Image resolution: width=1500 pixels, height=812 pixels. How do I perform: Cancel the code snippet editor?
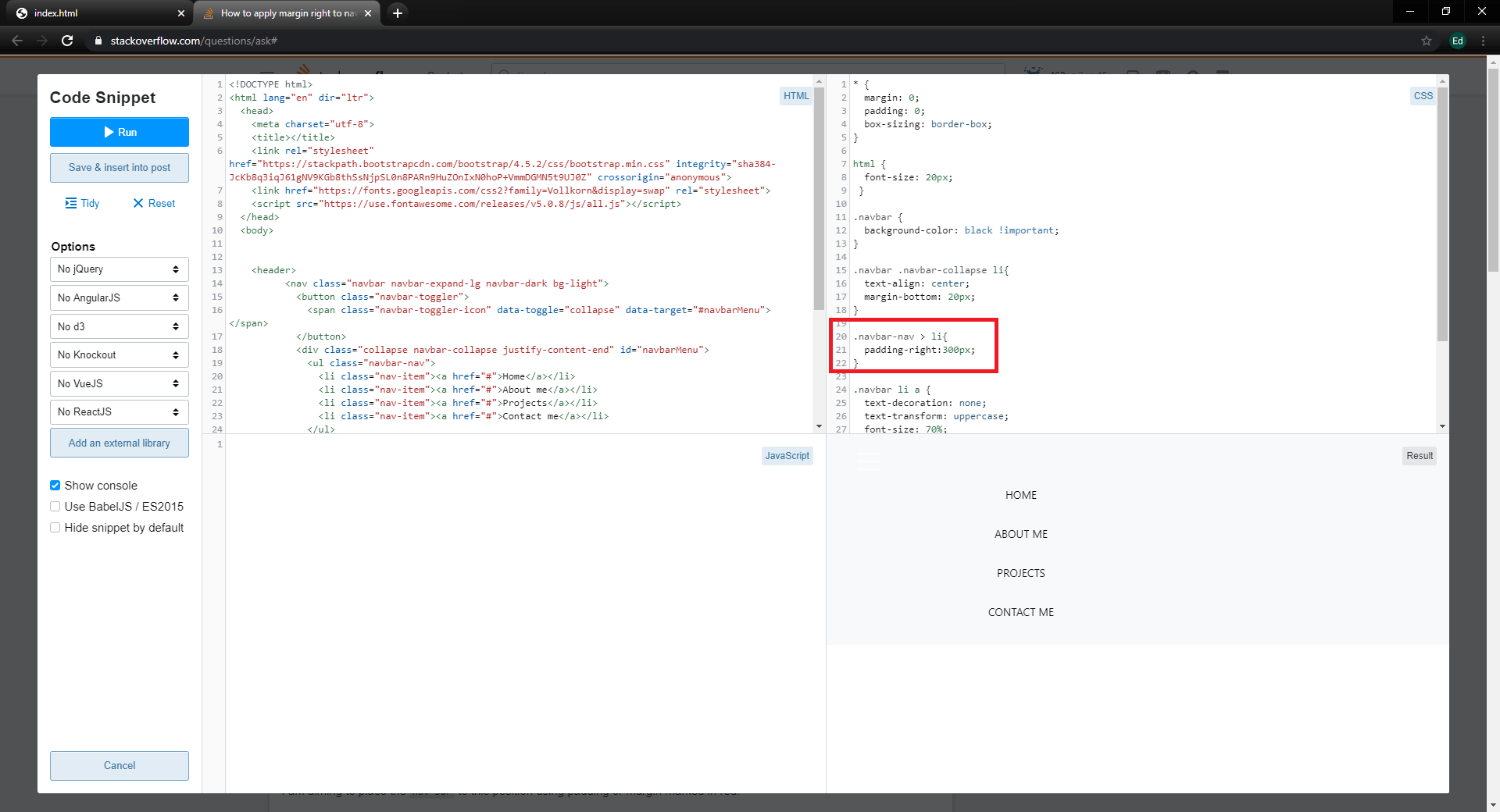click(x=119, y=765)
